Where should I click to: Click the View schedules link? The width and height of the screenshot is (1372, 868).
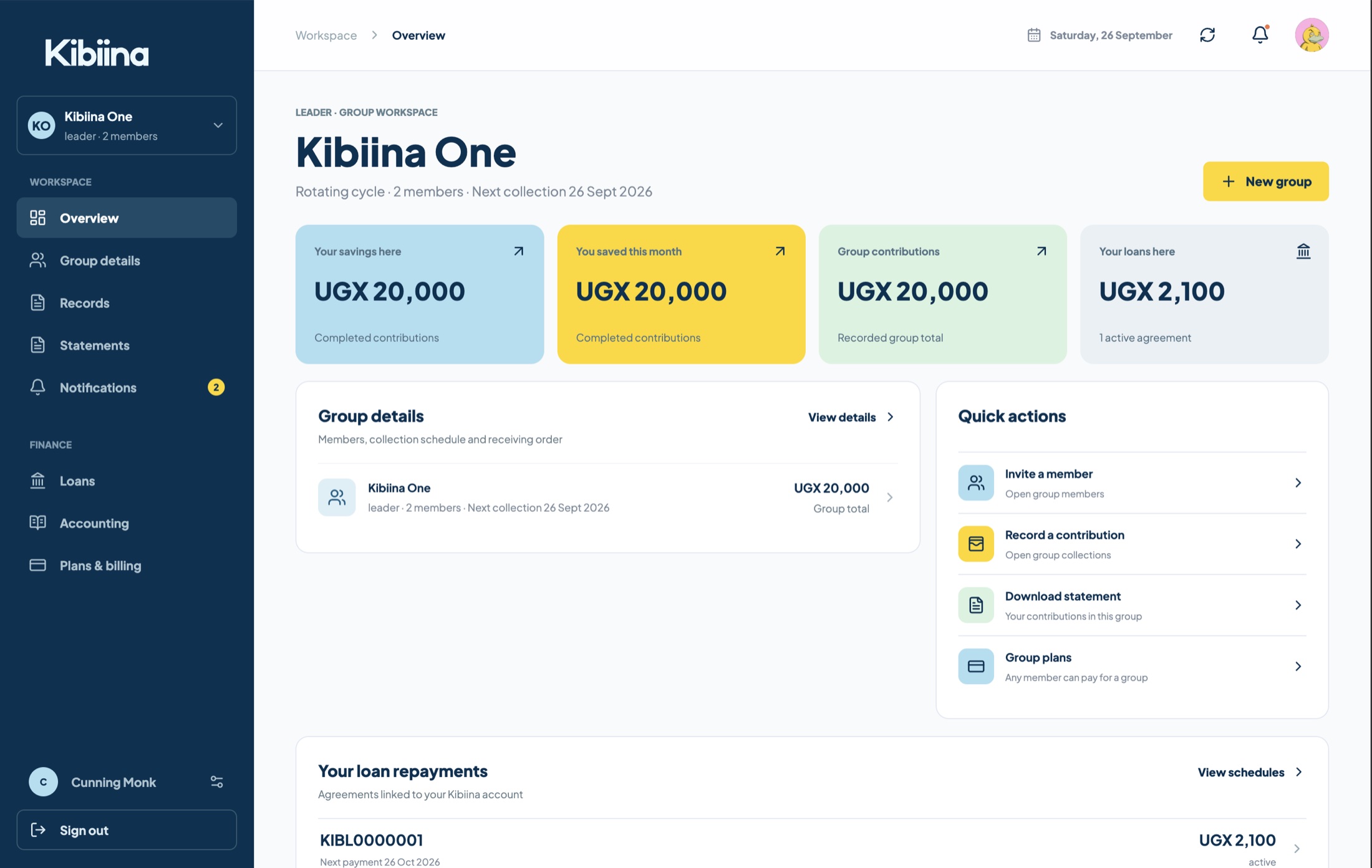coord(1250,772)
